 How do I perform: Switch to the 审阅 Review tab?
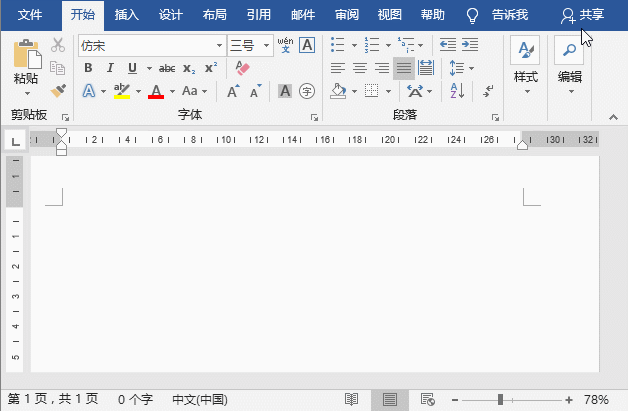(x=347, y=15)
